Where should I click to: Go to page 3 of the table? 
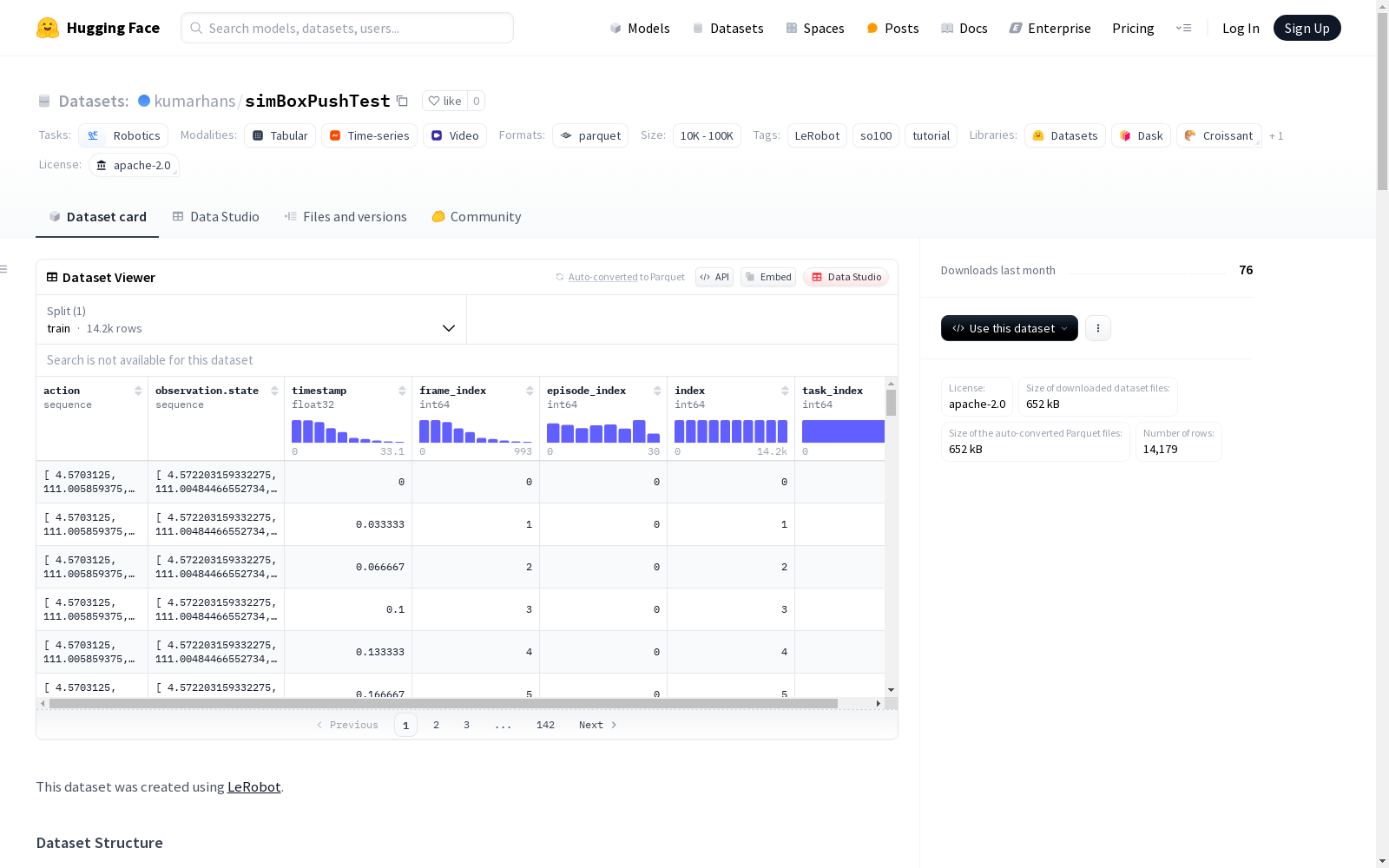coord(466,725)
